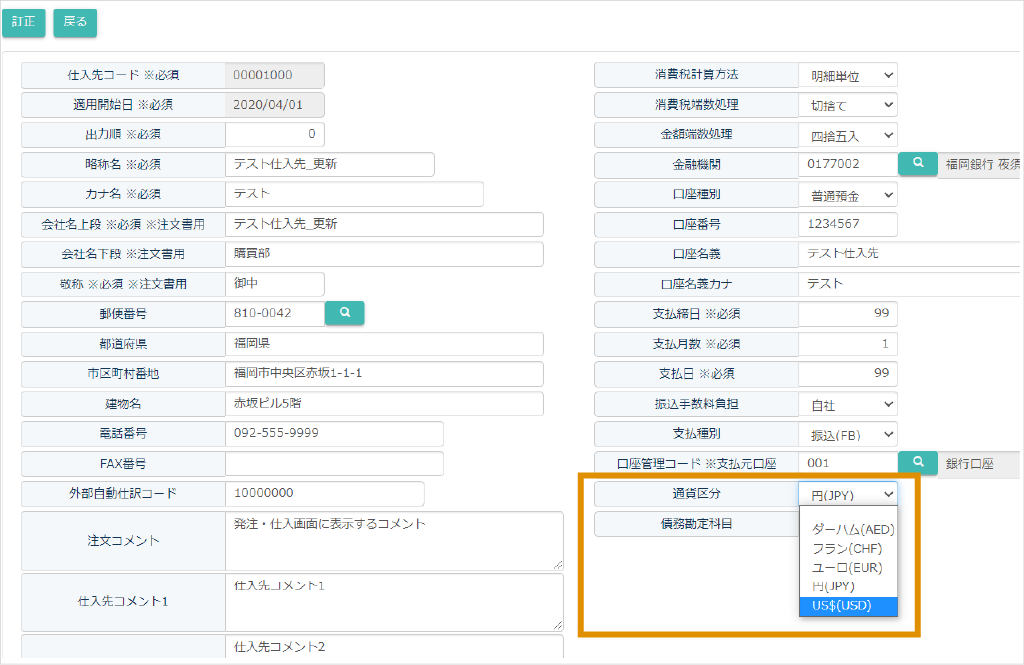This screenshot has height=665, width=1024.
Task: Click the 略称名 input field
Action: coord(330,164)
